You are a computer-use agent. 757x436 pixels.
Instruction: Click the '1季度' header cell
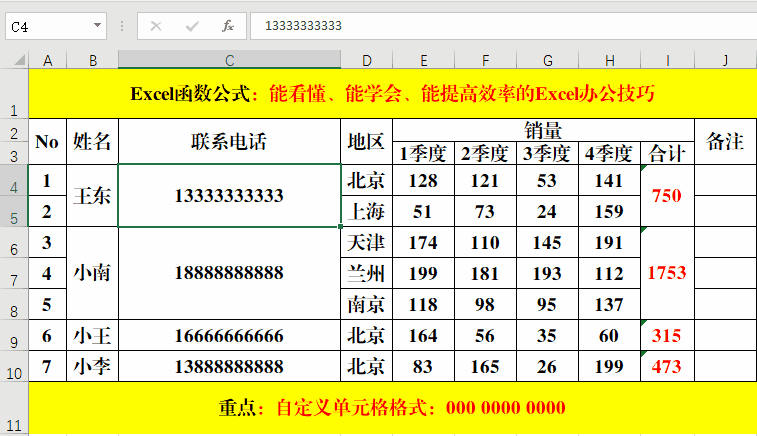coord(423,153)
